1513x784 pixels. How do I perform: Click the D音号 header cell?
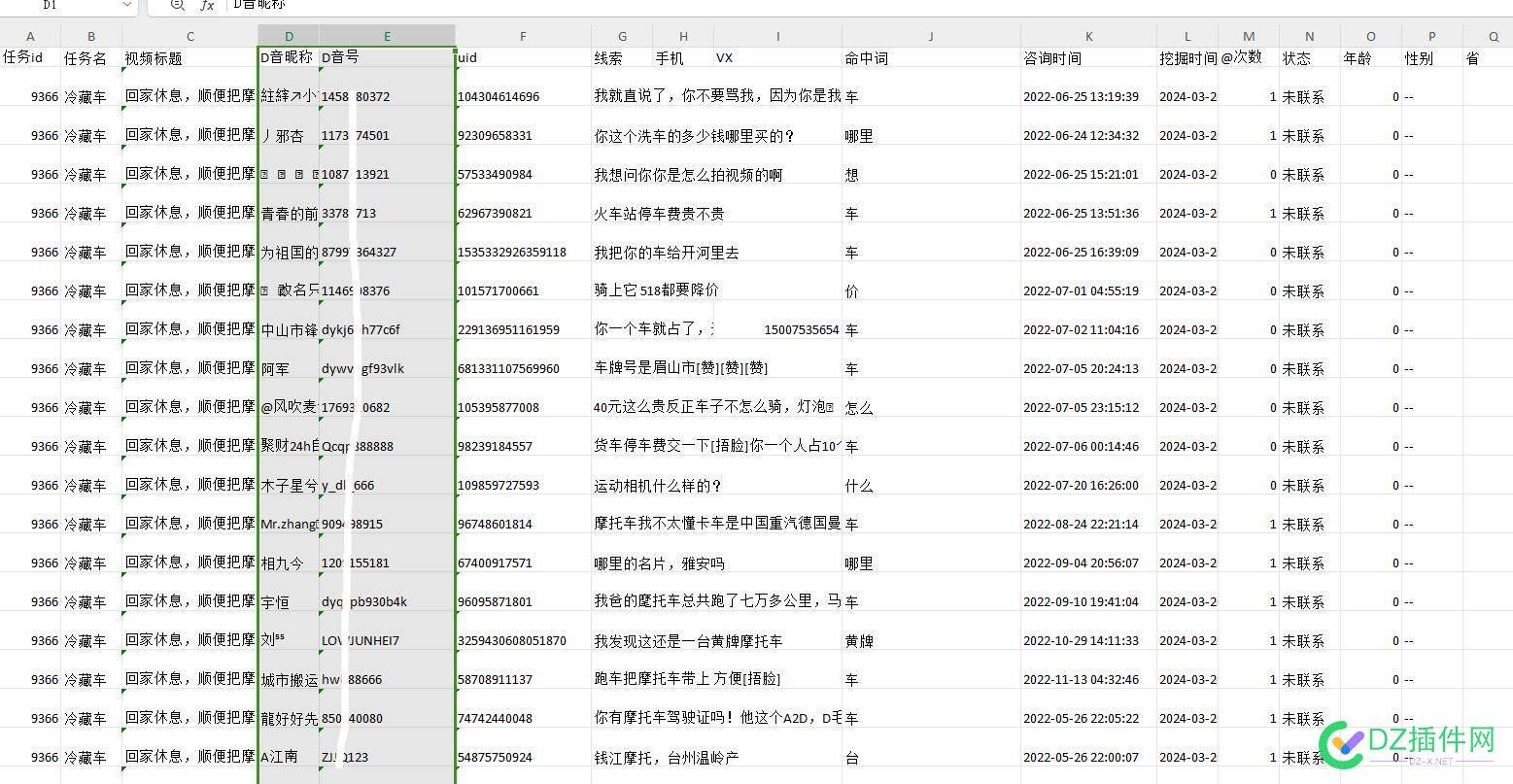pos(387,57)
